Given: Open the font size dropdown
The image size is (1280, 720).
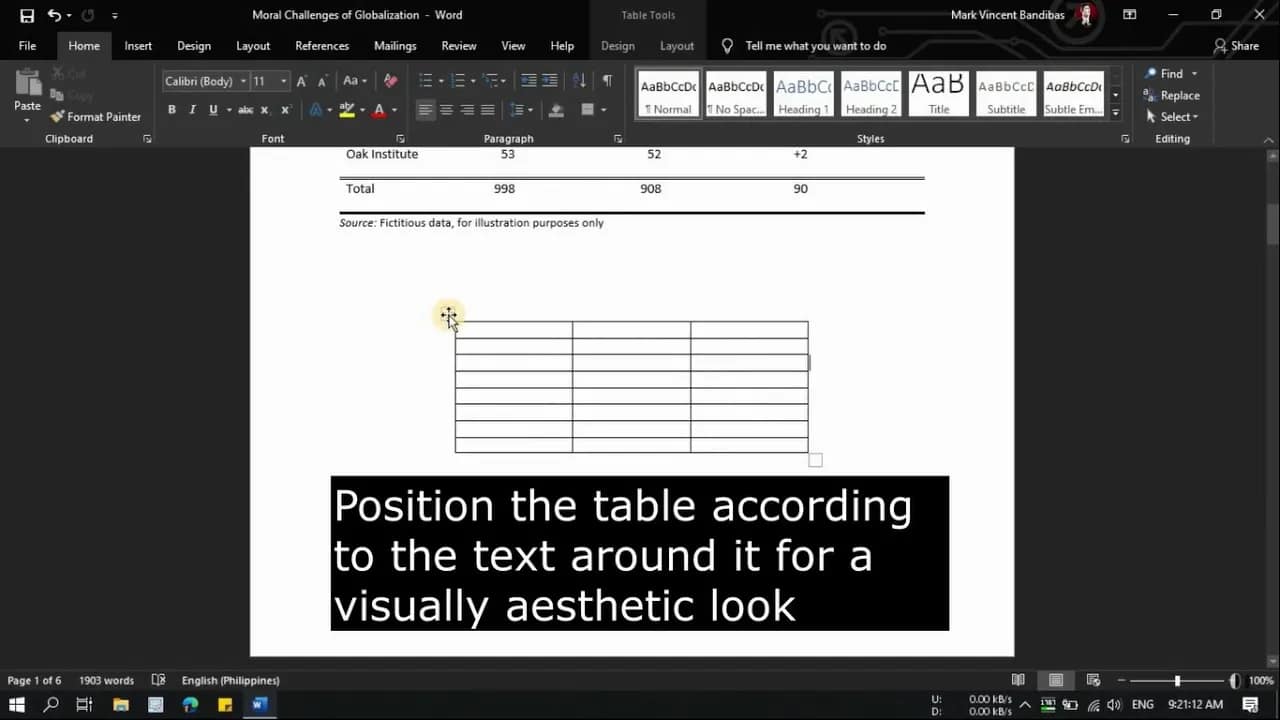Looking at the screenshot, I should (284, 81).
